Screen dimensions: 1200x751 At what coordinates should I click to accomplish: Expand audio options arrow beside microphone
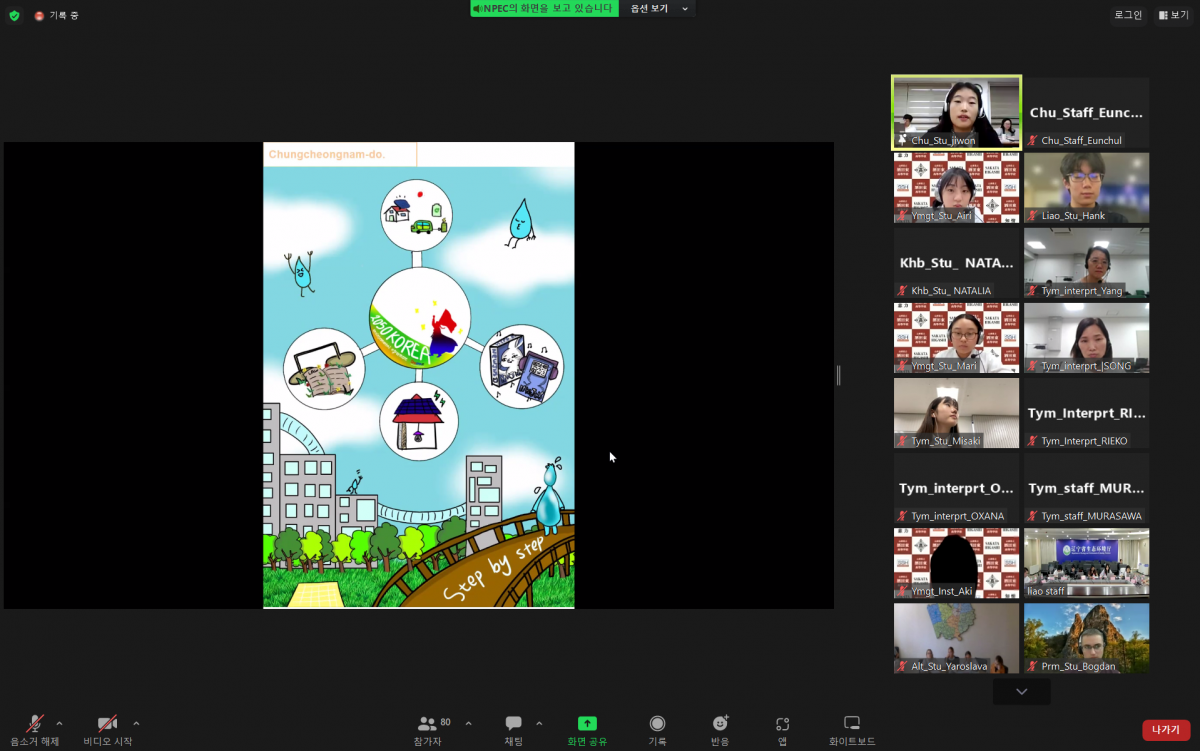(59, 723)
